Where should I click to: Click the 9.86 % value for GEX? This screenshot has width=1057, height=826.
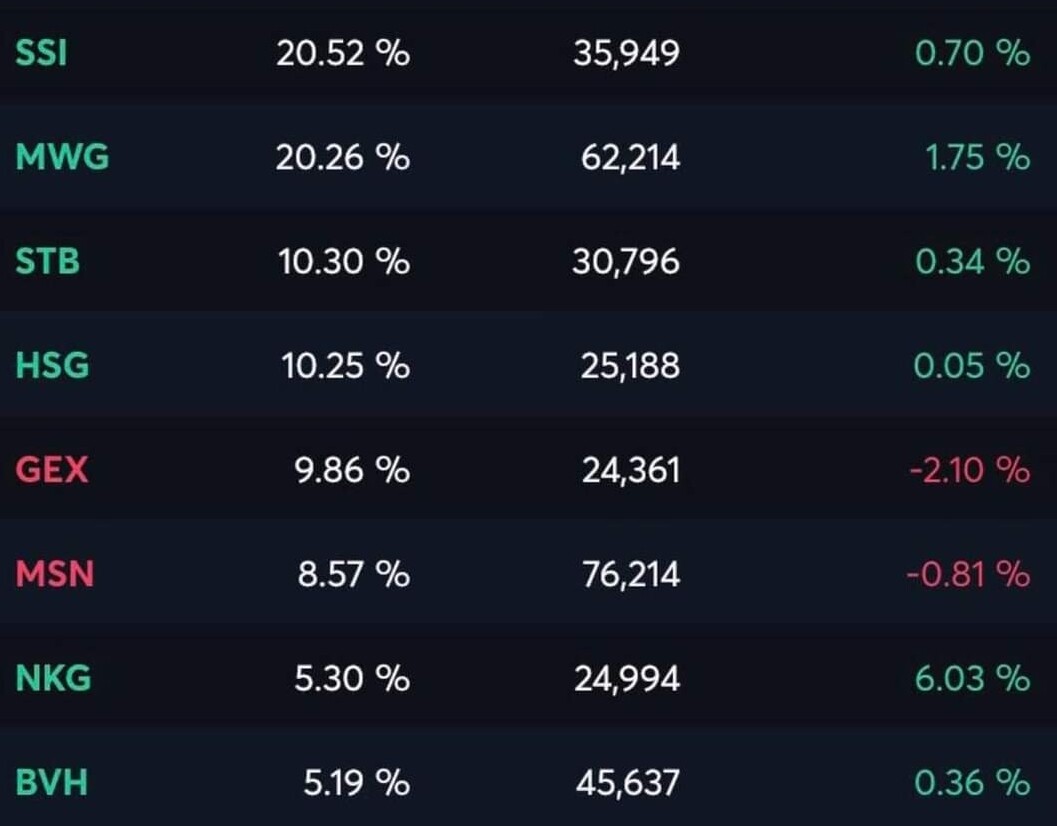(352, 470)
